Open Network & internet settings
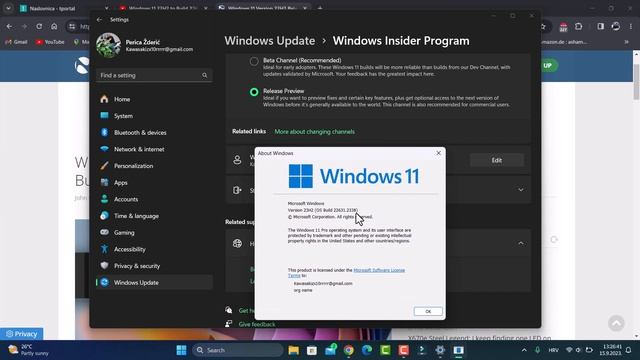 point(154,149)
